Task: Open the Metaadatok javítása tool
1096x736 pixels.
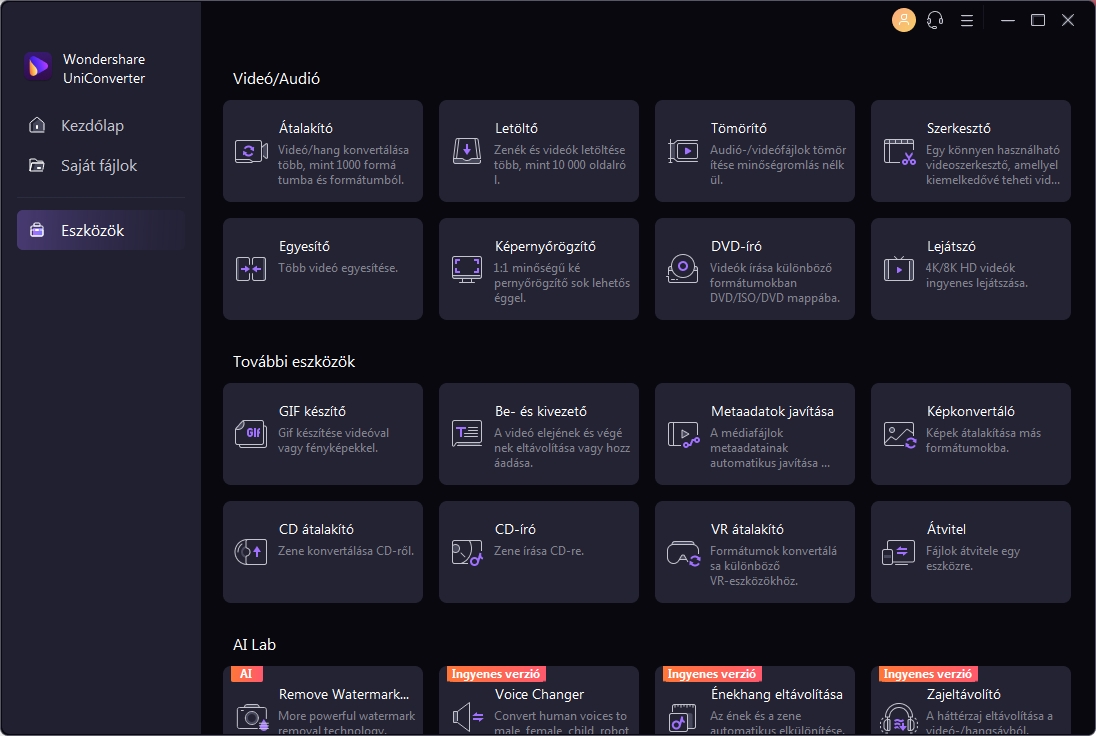Action: tap(754, 434)
